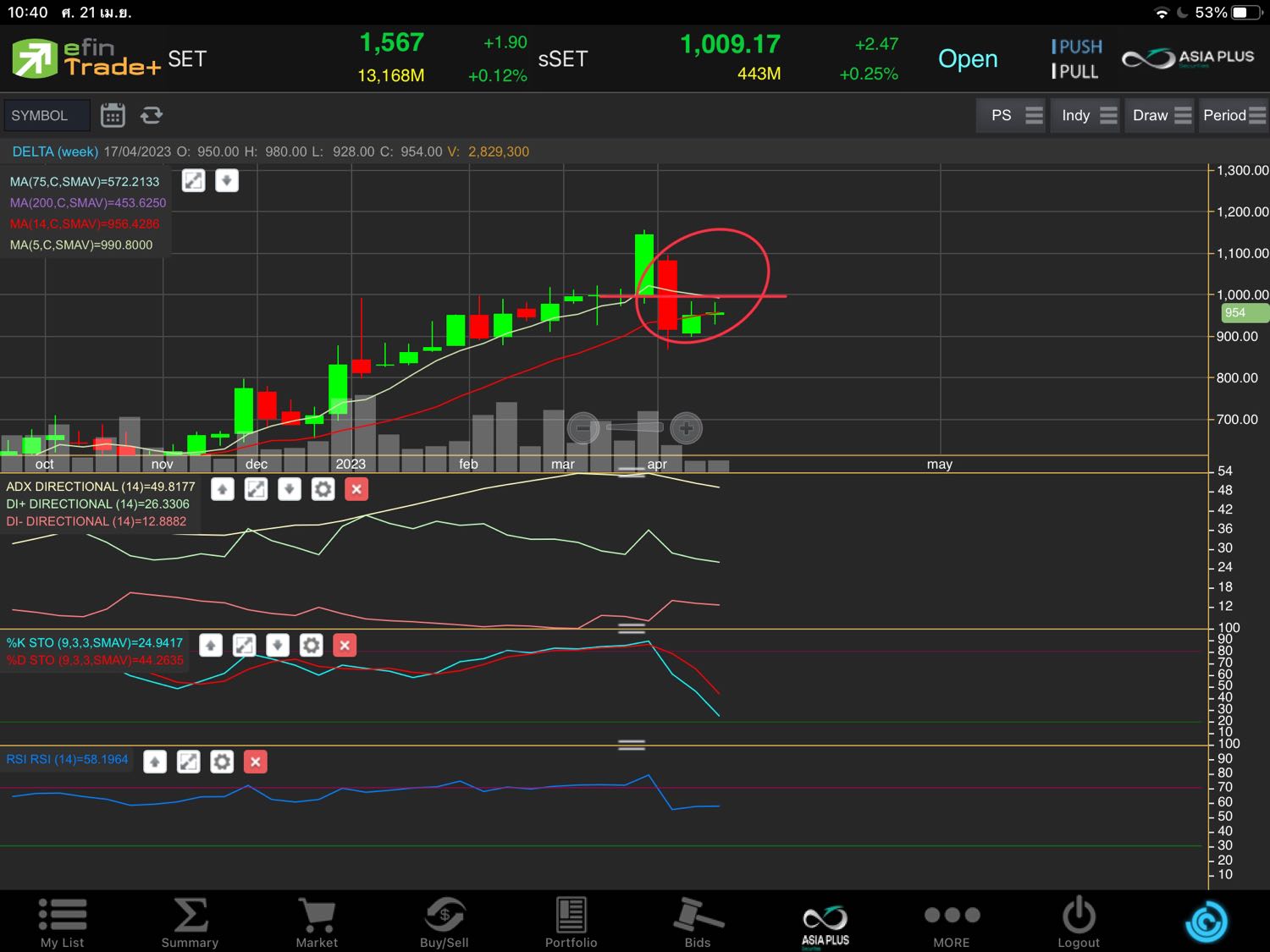Tap SET index value 1,567

click(x=392, y=43)
